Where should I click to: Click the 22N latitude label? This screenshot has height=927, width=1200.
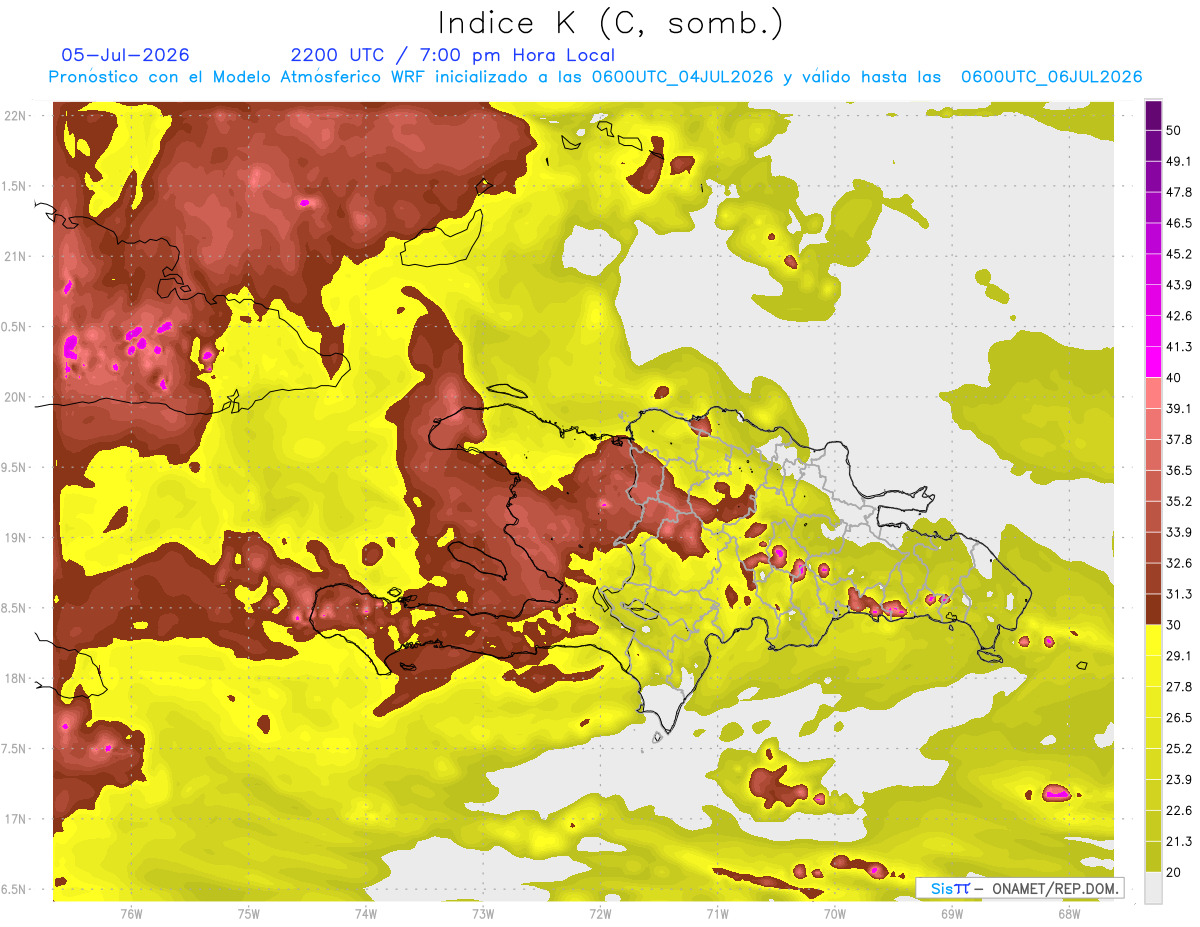tap(15, 115)
